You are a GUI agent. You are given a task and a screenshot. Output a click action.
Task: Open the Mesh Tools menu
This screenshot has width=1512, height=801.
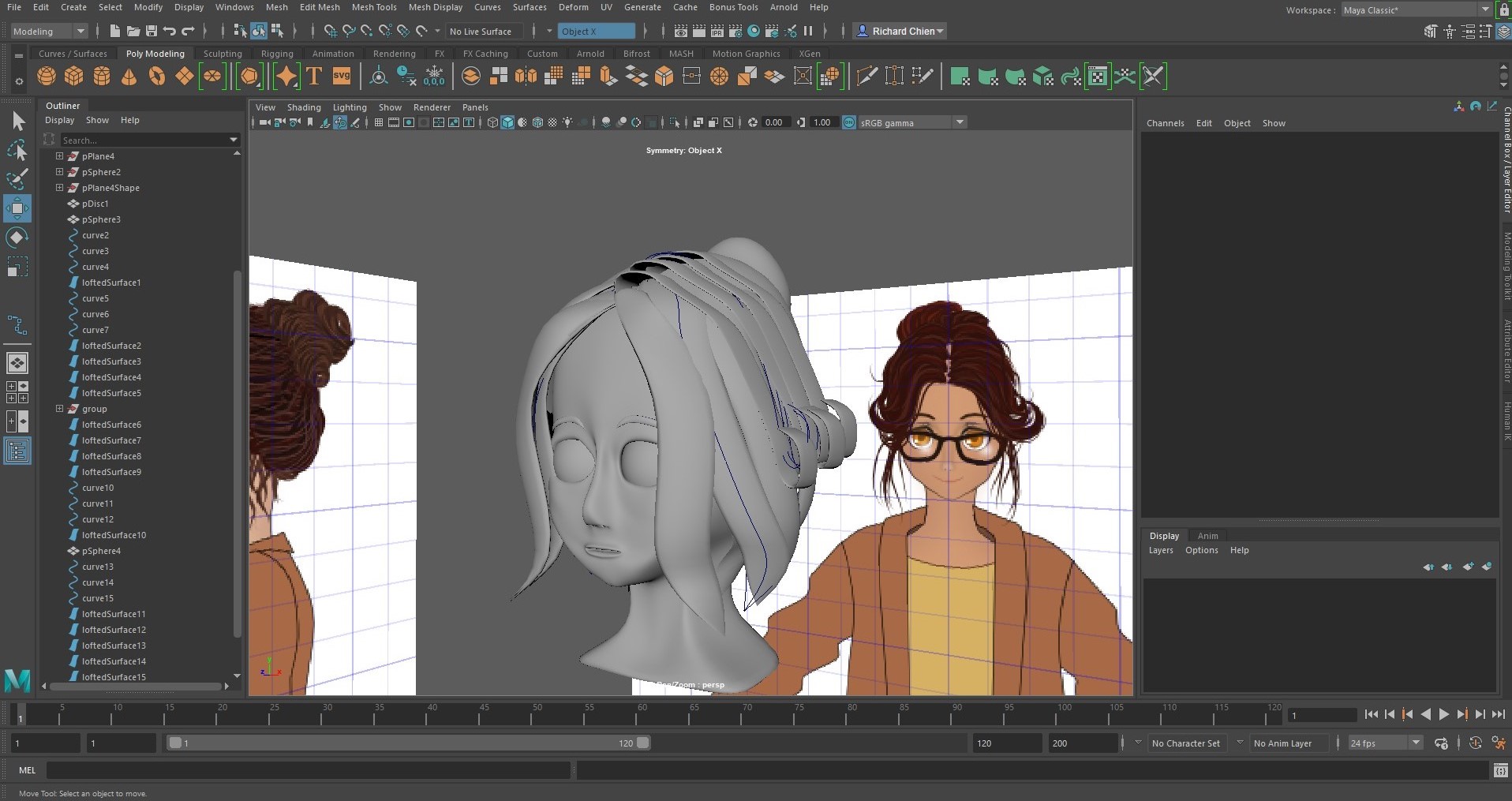coord(373,7)
